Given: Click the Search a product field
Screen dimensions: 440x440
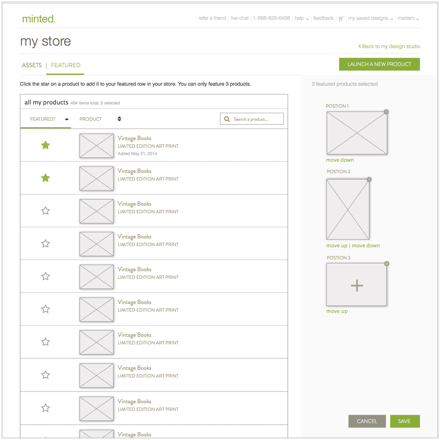Looking at the screenshot, I should 252,119.
